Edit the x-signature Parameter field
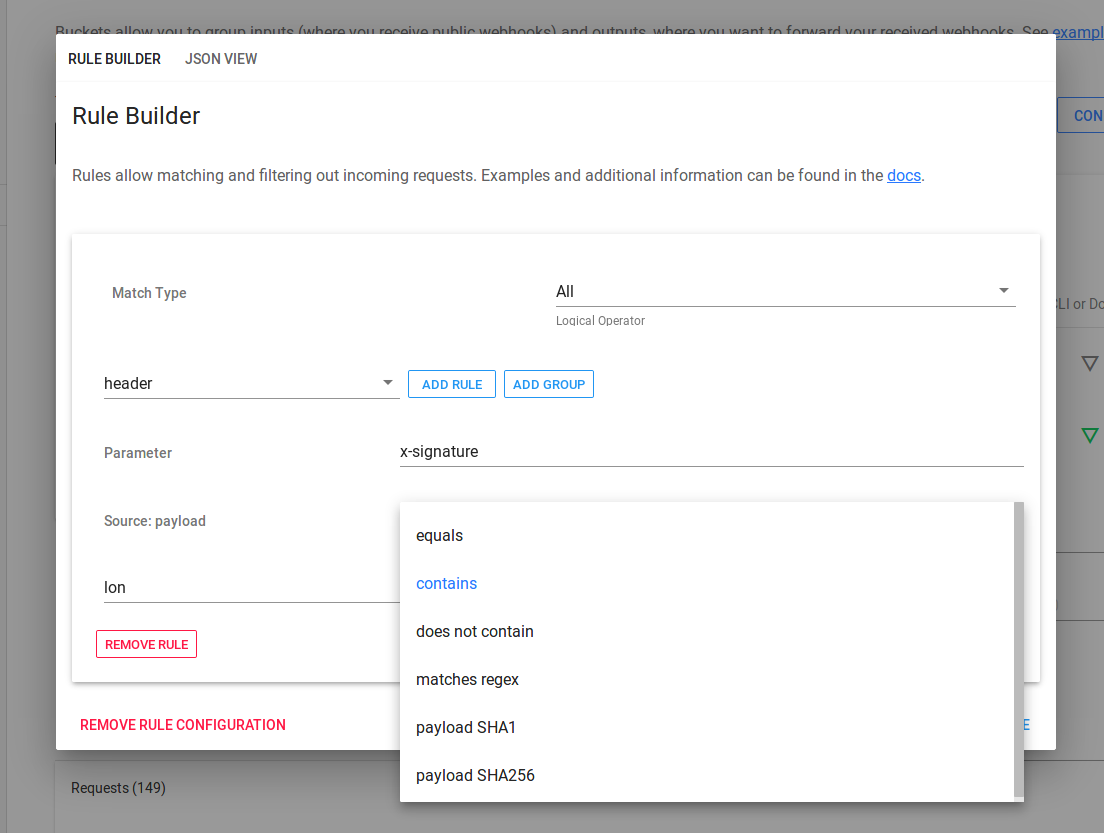1104x833 pixels. [700, 451]
